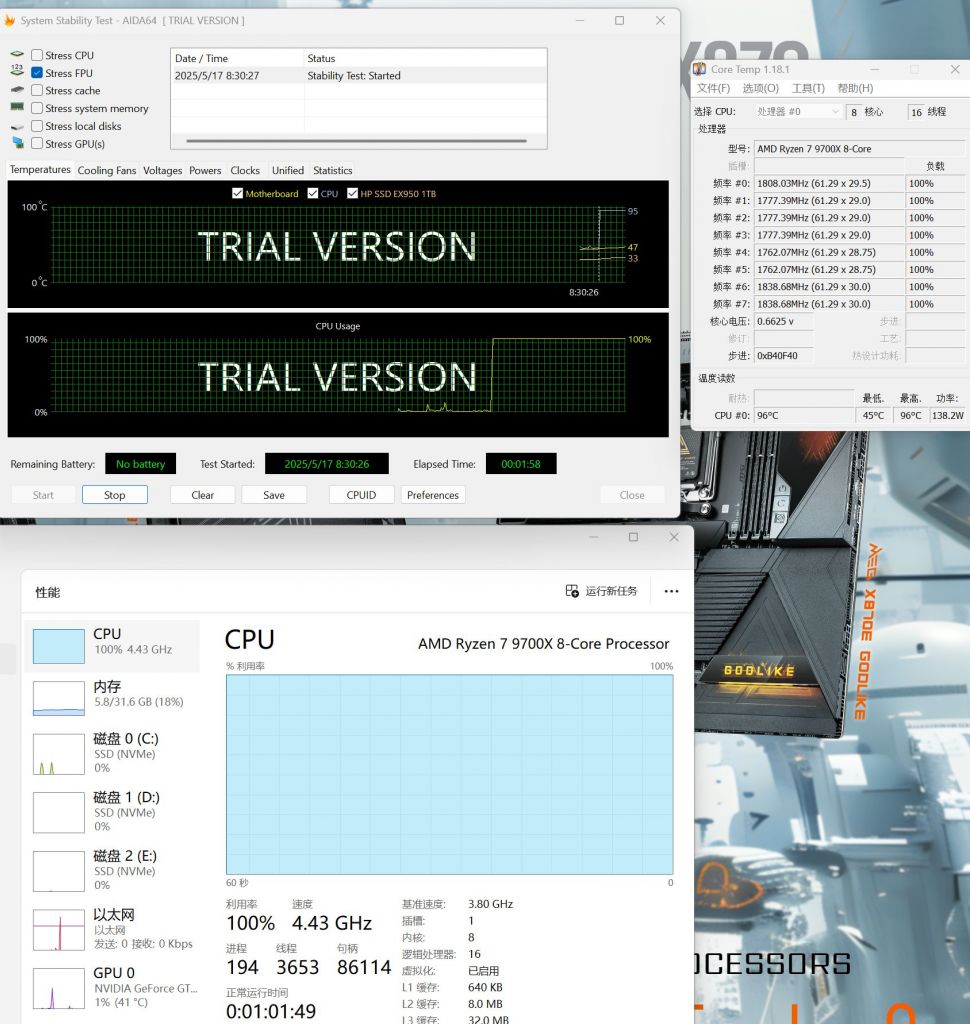Open the 工具(T) menu in Core Temp
Image resolution: width=970 pixels, height=1024 pixels.
tap(808, 89)
